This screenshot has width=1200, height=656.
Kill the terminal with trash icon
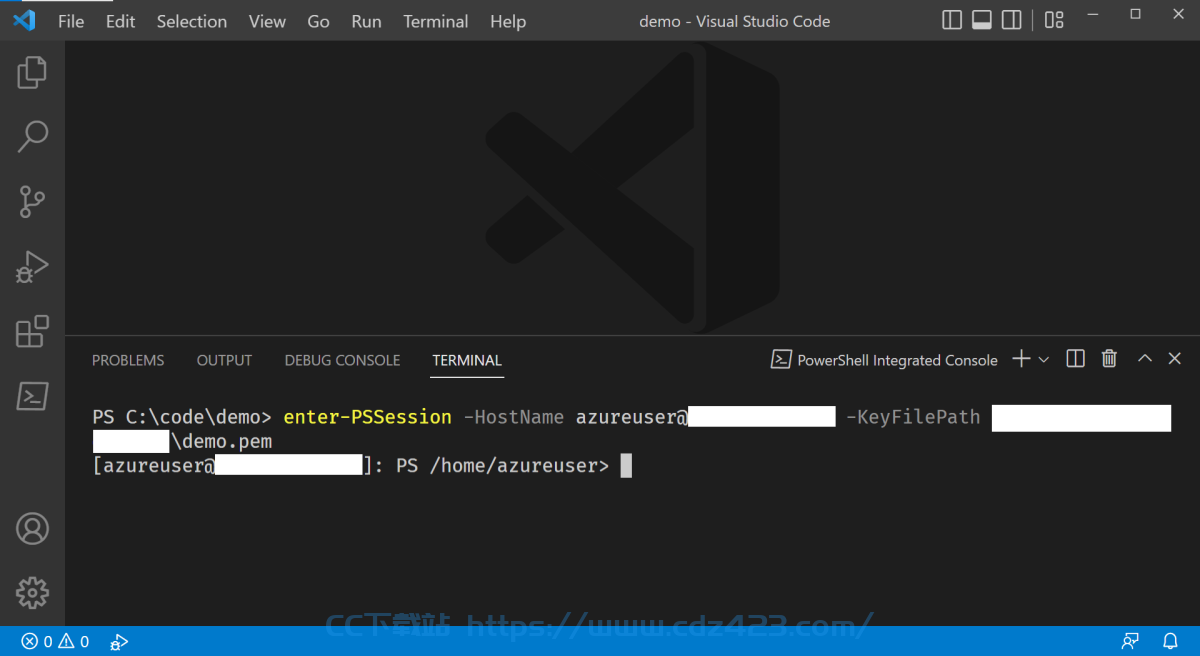click(1109, 359)
